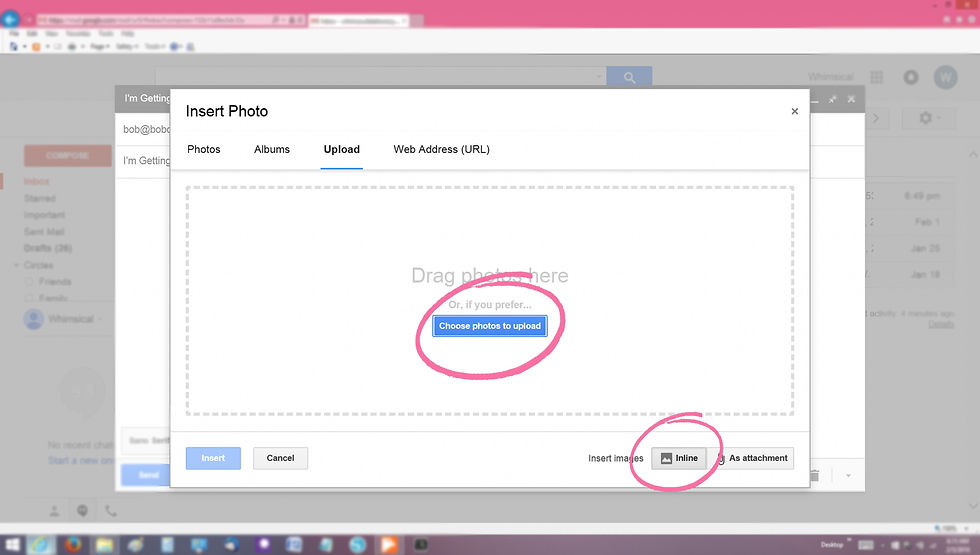Click the contacts person icon in chat bar
Viewport: 980px width, 555px height.
pos(54,511)
